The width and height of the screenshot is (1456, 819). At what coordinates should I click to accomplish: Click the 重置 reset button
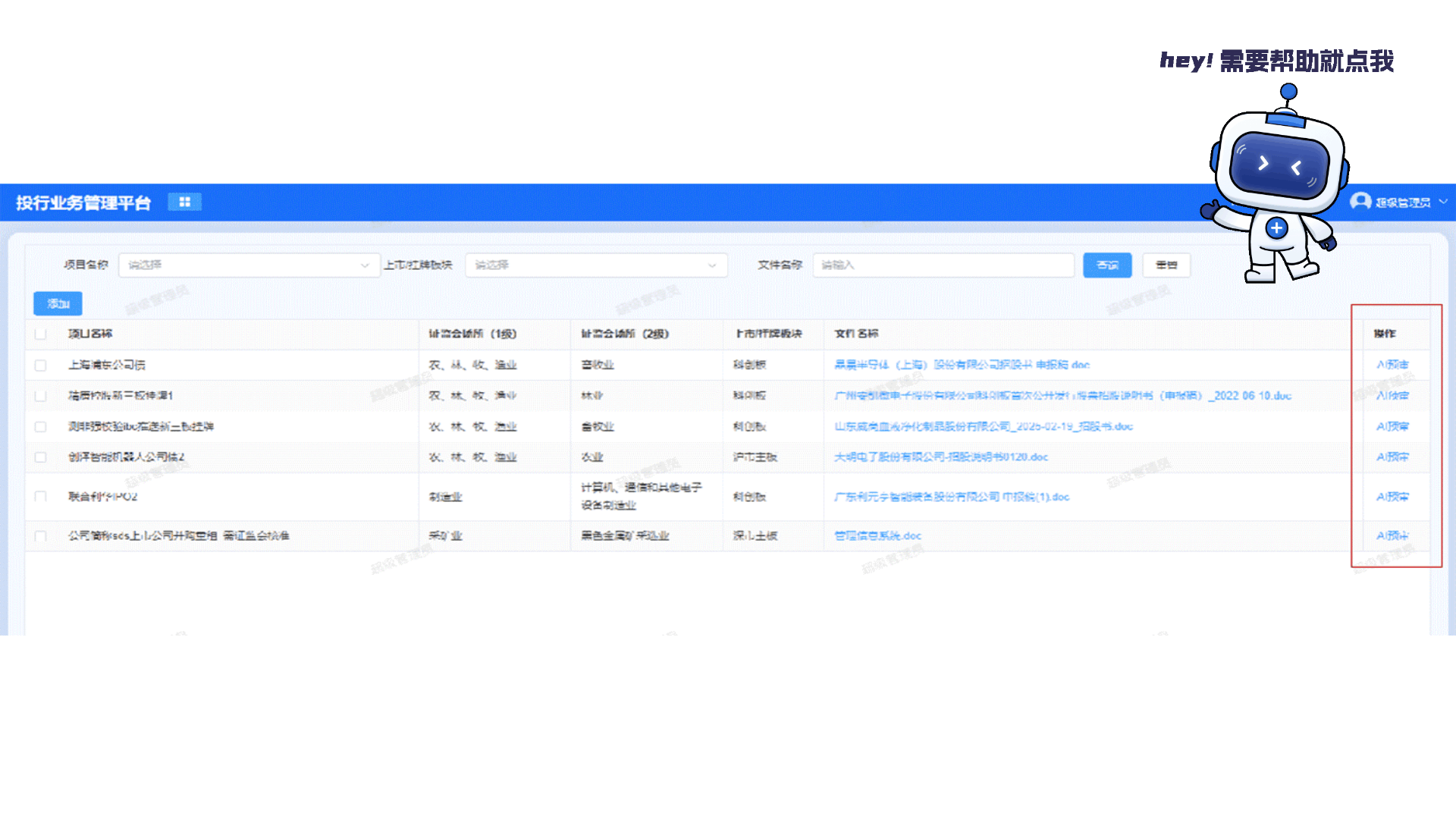1166,265
